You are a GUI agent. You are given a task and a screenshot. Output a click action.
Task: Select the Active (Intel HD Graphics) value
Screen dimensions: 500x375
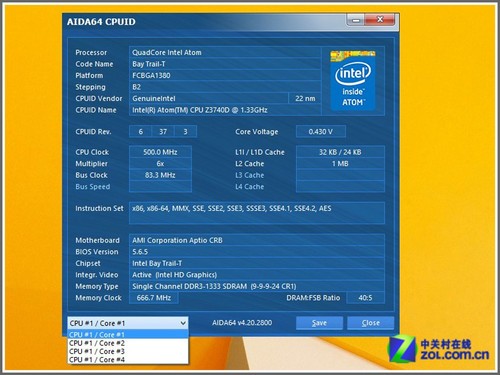tap(257, 275)
